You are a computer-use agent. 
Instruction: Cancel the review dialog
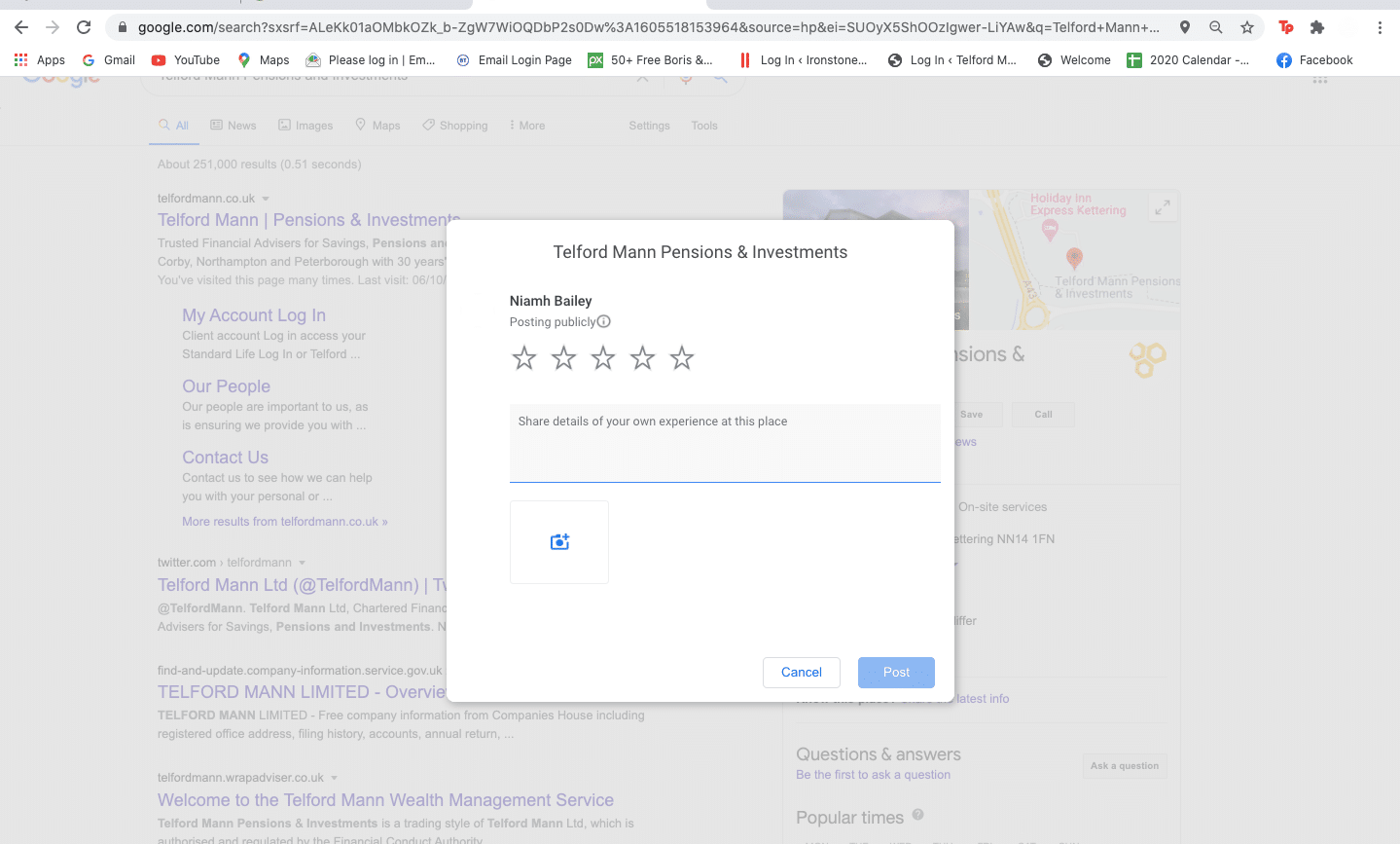802,673
